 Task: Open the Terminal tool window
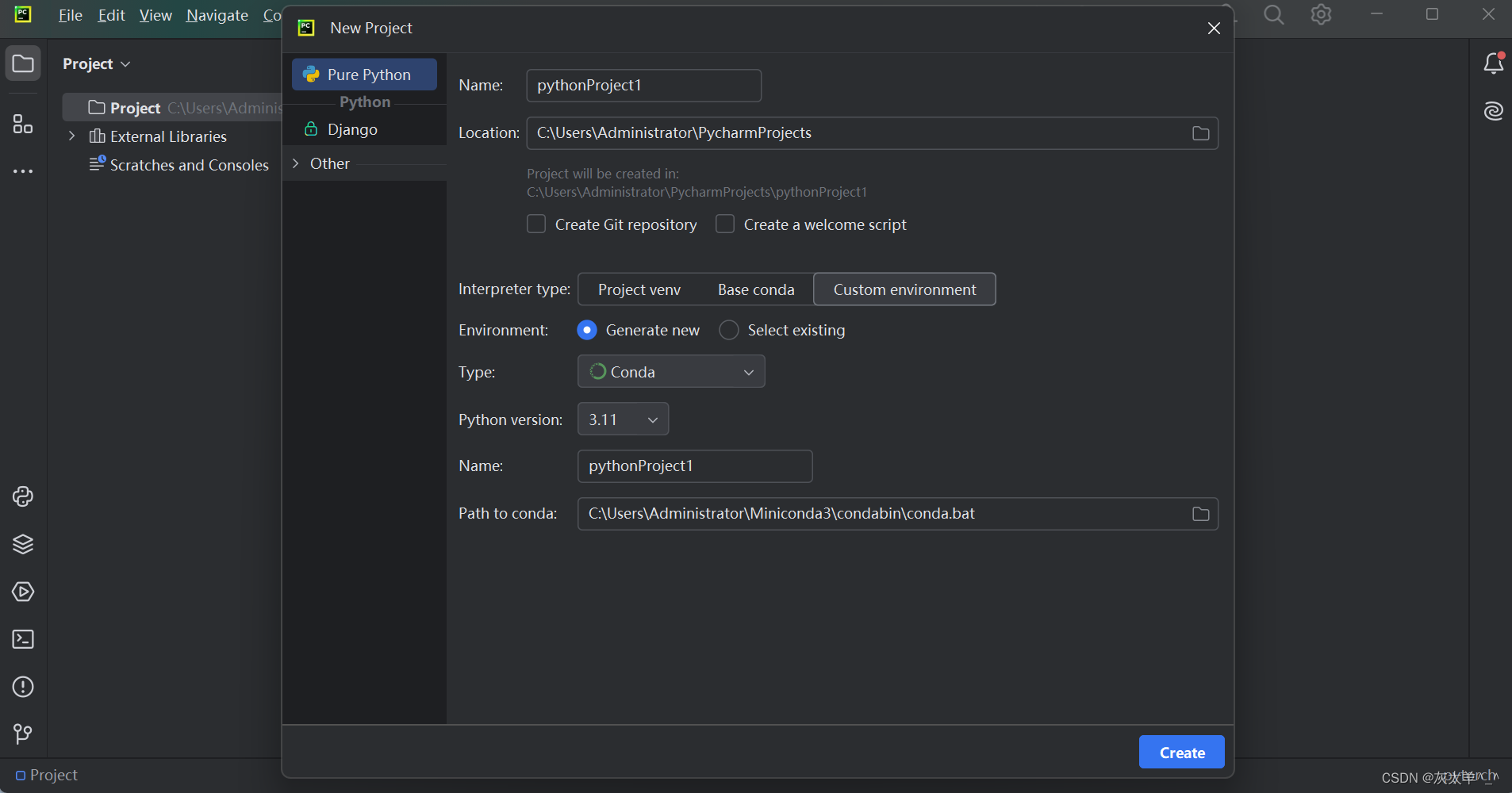point(23,639)
